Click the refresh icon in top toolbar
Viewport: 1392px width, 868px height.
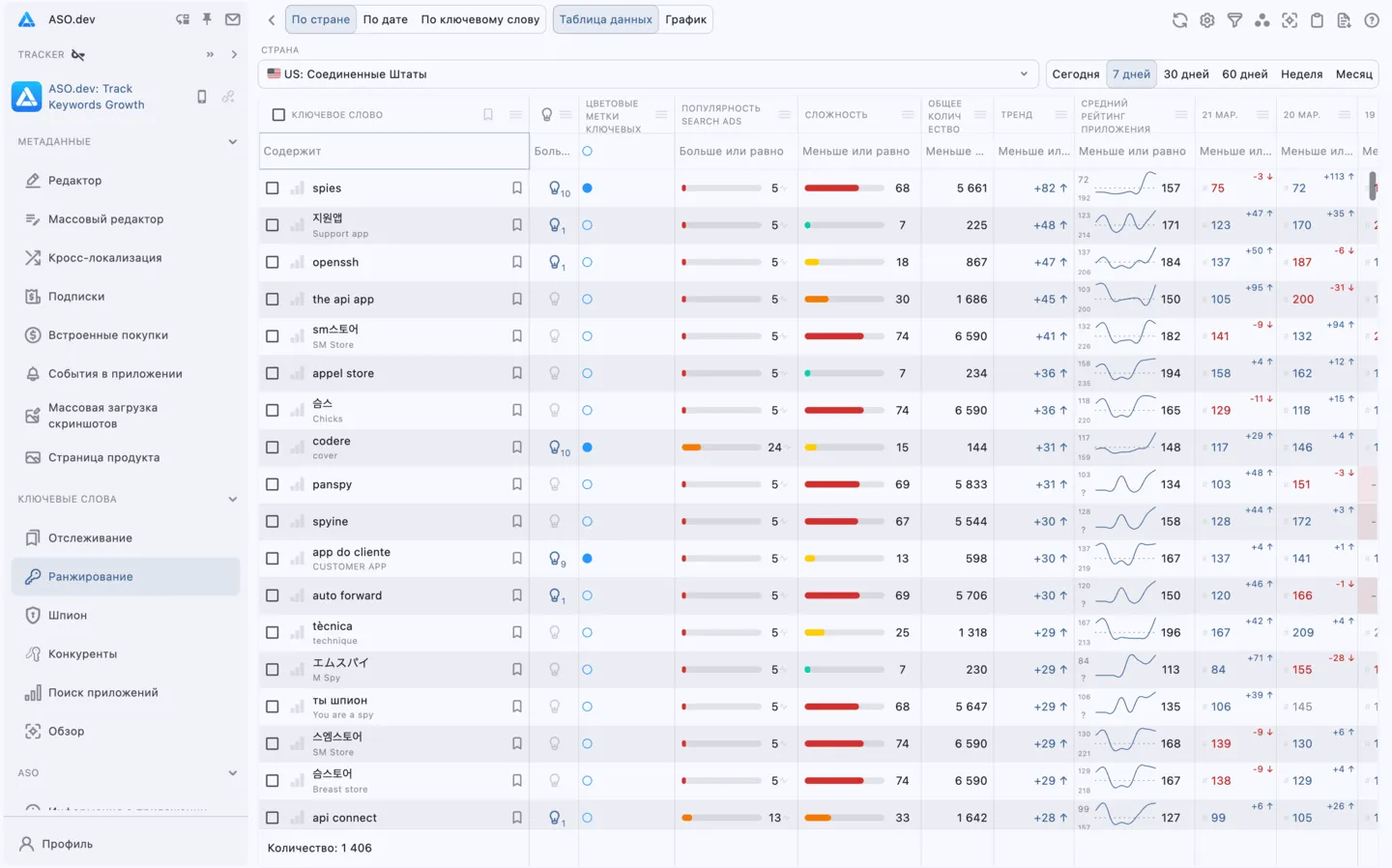coord(1179,20)
